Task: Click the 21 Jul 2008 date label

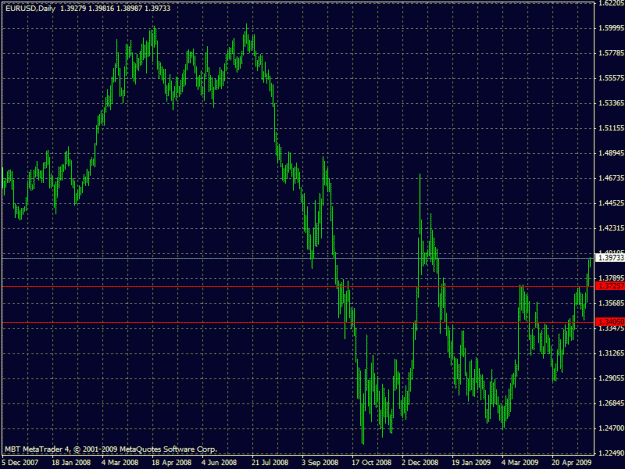Action: [x=270, y=463]
